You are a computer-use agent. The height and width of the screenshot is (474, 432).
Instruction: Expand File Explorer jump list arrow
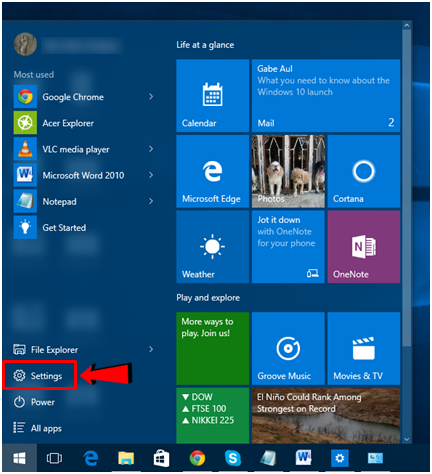pyautogui.click(x=151, y=349)
